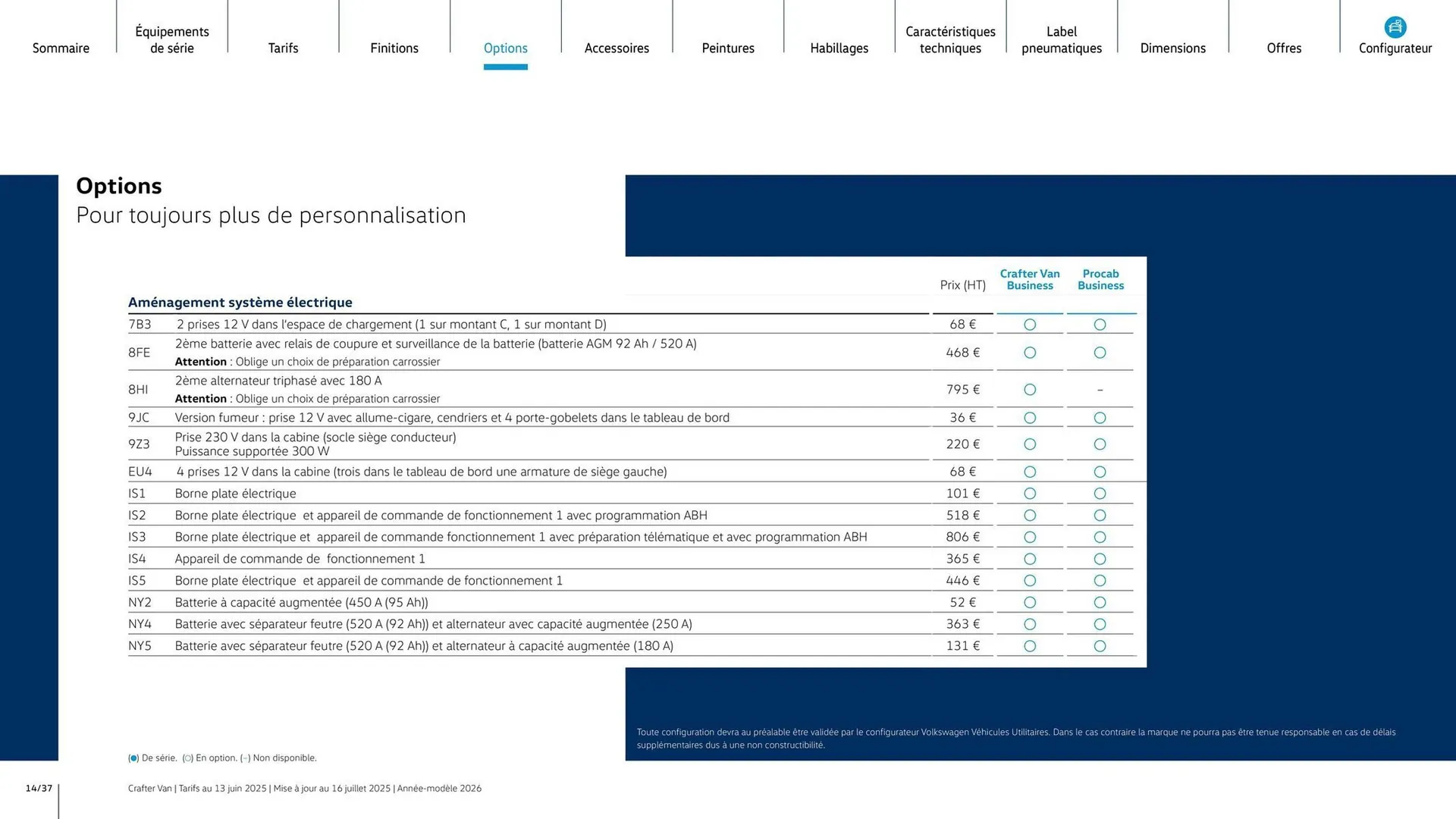This screenshot has height=819, width=1456.
Task: Click the footer Crafter Van tariff date text
Action: click(303, 788)
